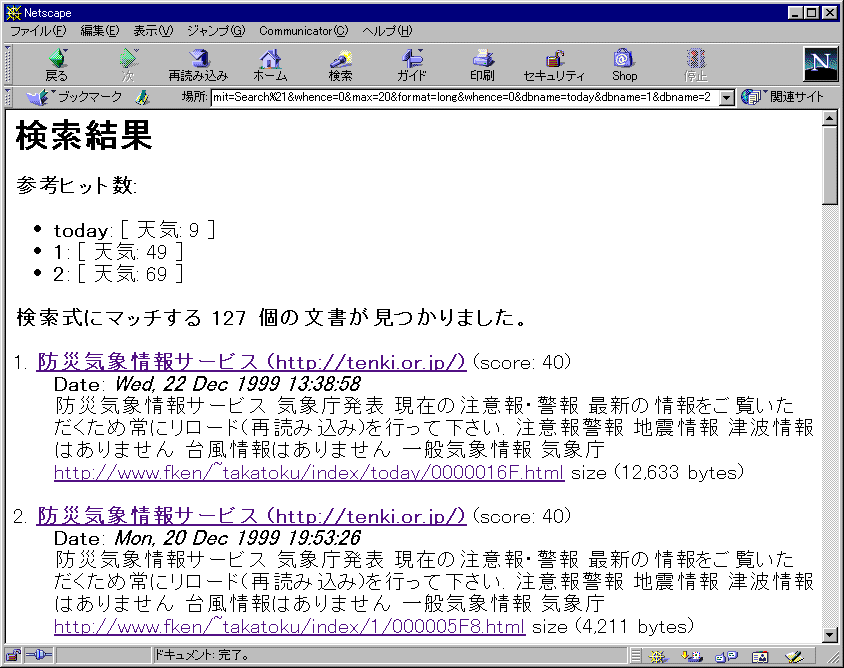Open Mailbox from component bar
This screenshot has width=844, height=668.
tap(692, 656)
